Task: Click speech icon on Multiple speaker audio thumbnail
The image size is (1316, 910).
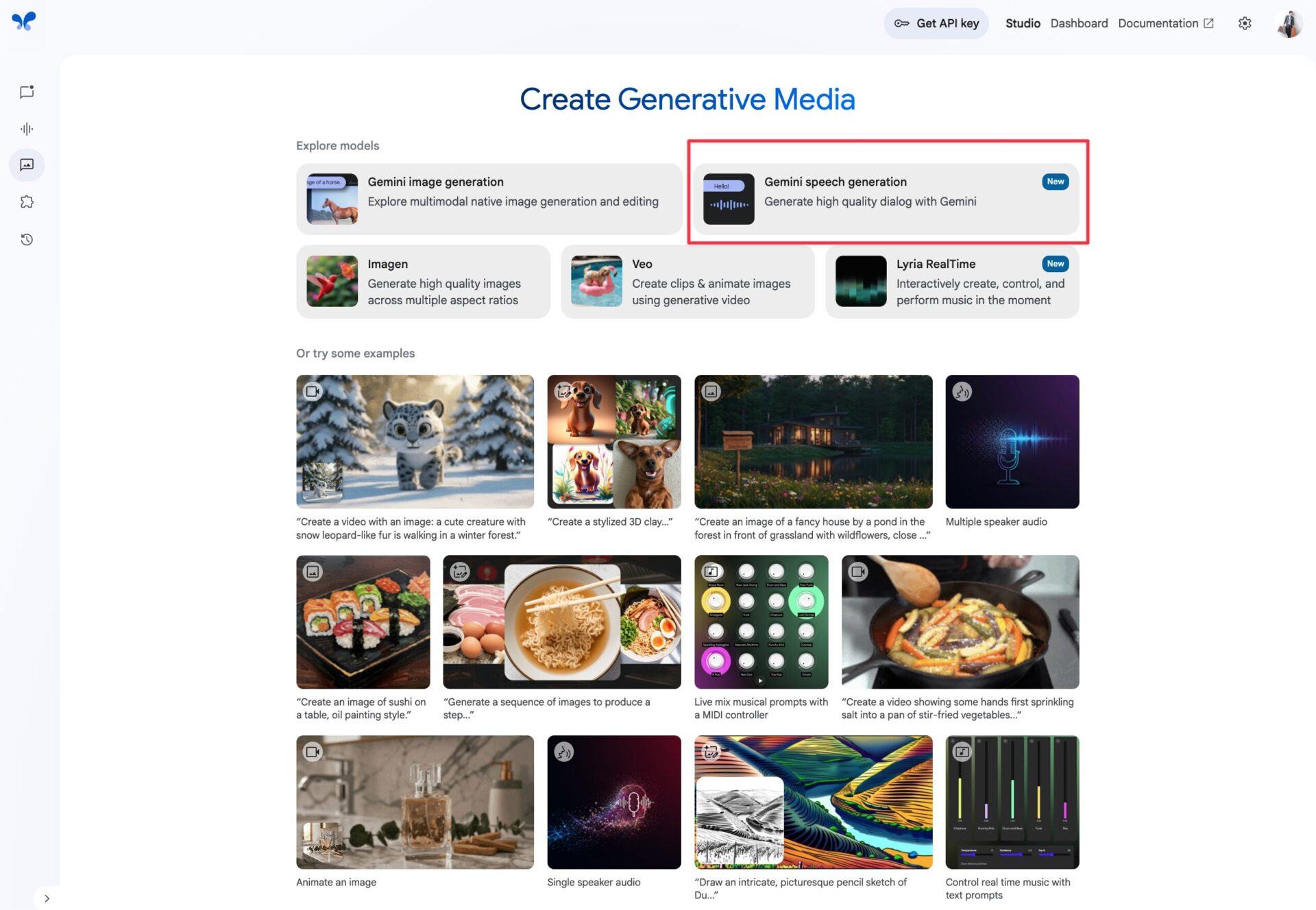Action: (x=962, y=391)
